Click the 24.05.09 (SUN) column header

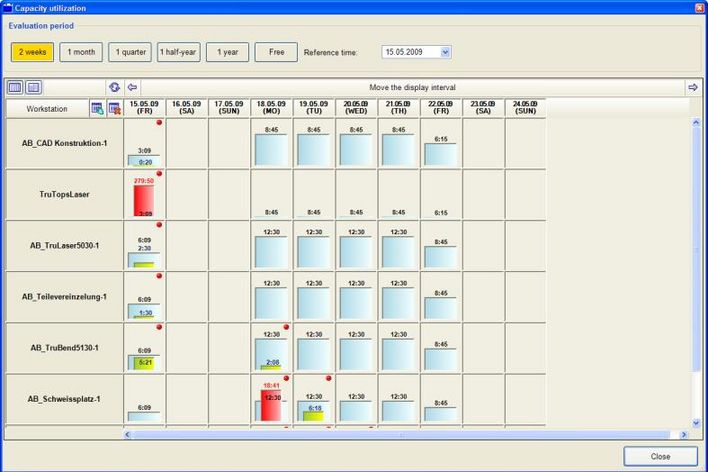click(x=526, y=107)
